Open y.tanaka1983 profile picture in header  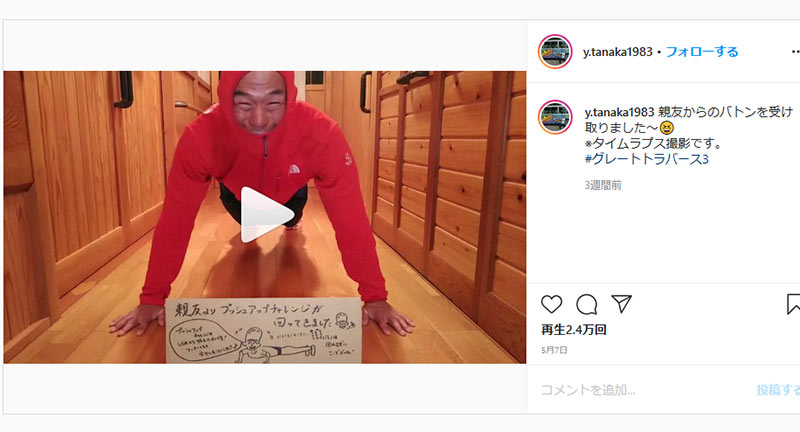(x=555, y=52)
